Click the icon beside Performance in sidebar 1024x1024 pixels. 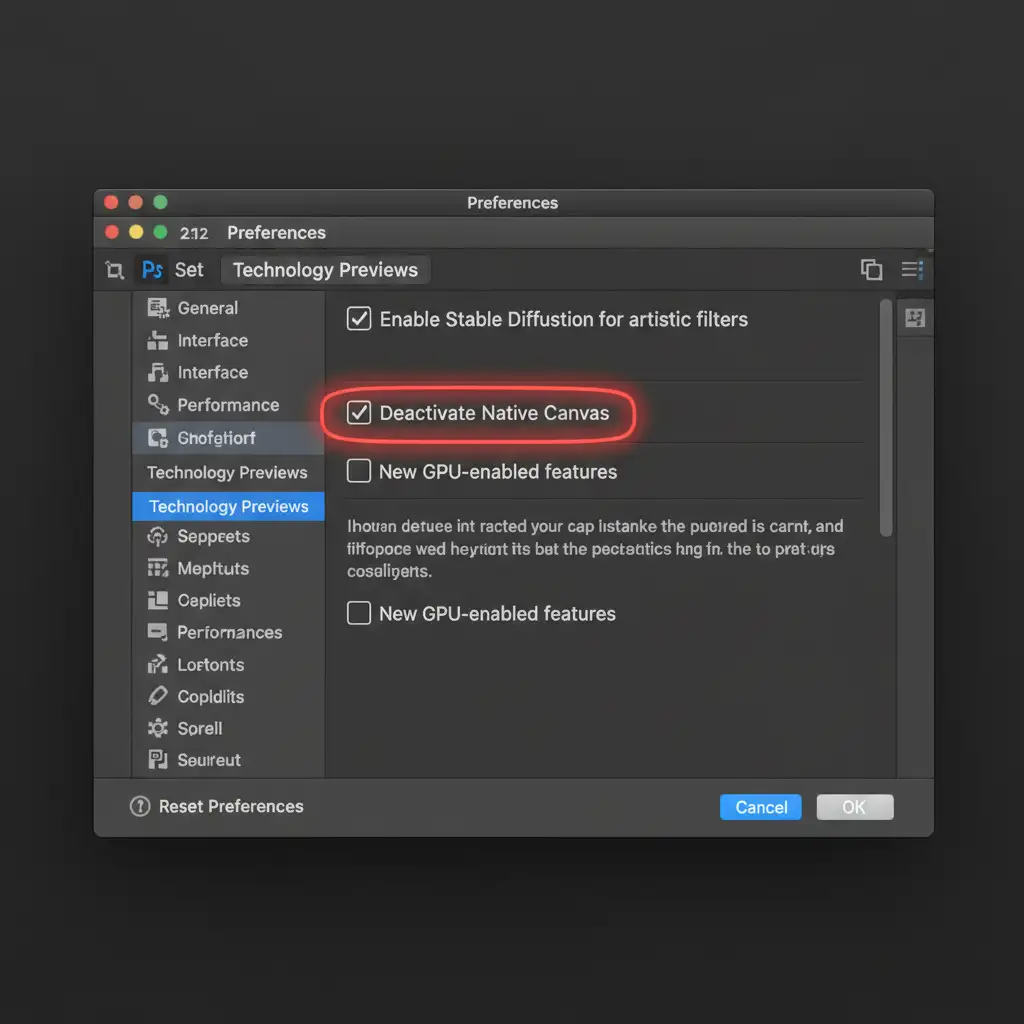[157, 405]
